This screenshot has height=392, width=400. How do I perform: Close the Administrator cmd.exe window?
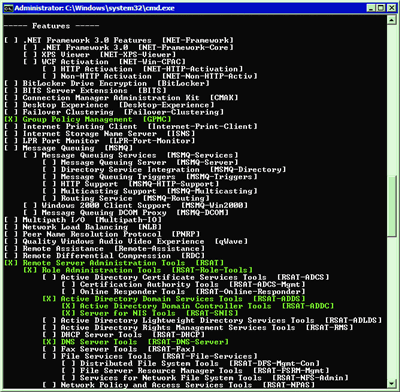tap(392, 8)
